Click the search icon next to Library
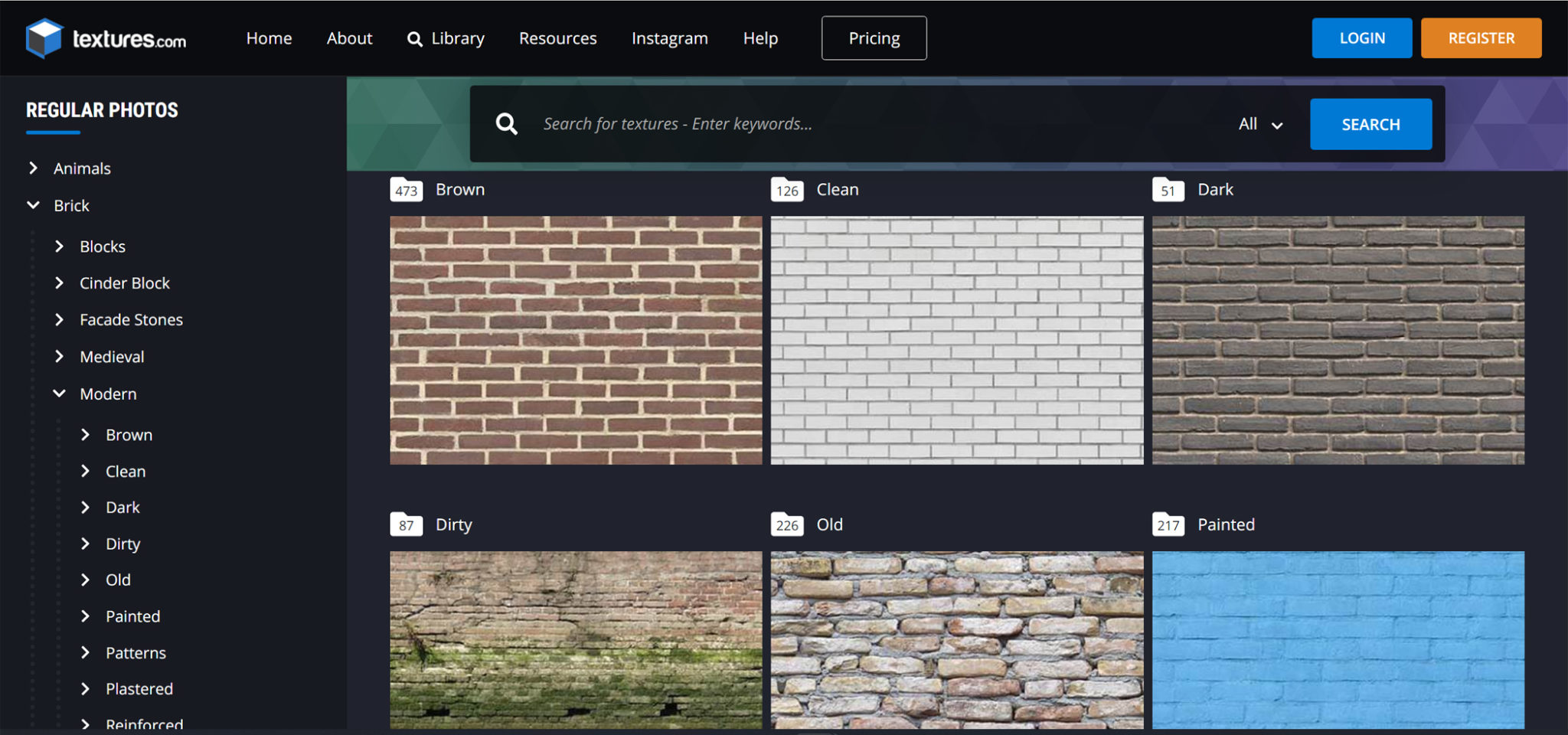The width and height of the screenshot is (1568, 735). coord(414,38)
